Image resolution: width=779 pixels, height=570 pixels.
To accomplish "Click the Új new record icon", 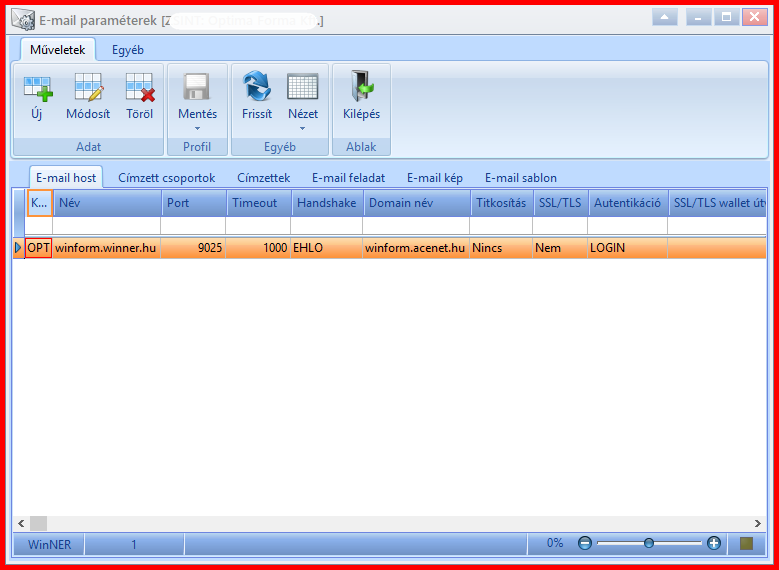I will [x=38, y=88].
